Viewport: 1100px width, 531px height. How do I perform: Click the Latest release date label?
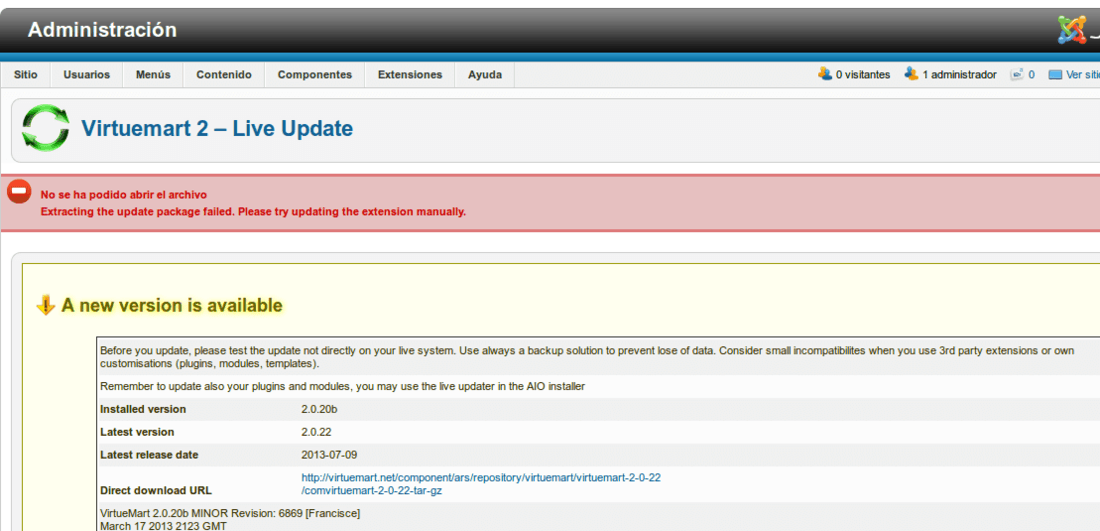[149, 455]
